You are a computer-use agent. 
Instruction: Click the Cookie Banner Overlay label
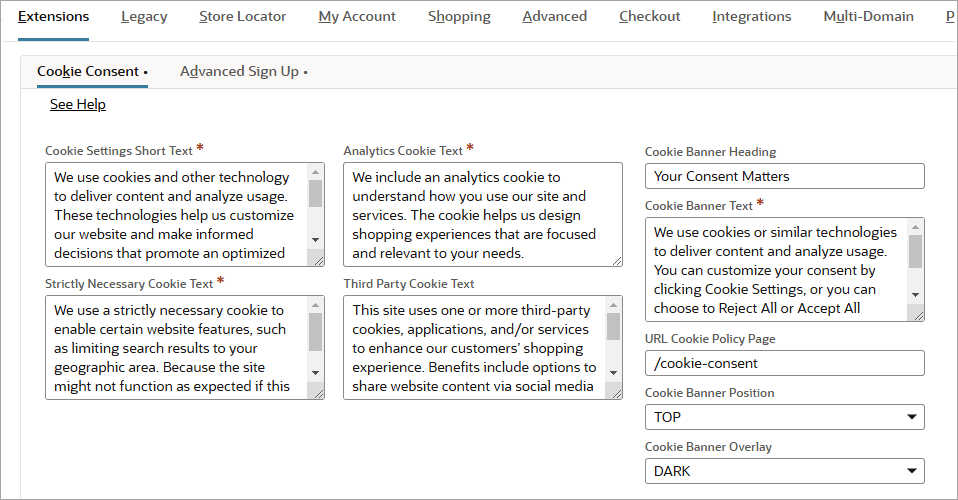click(708, 447)
